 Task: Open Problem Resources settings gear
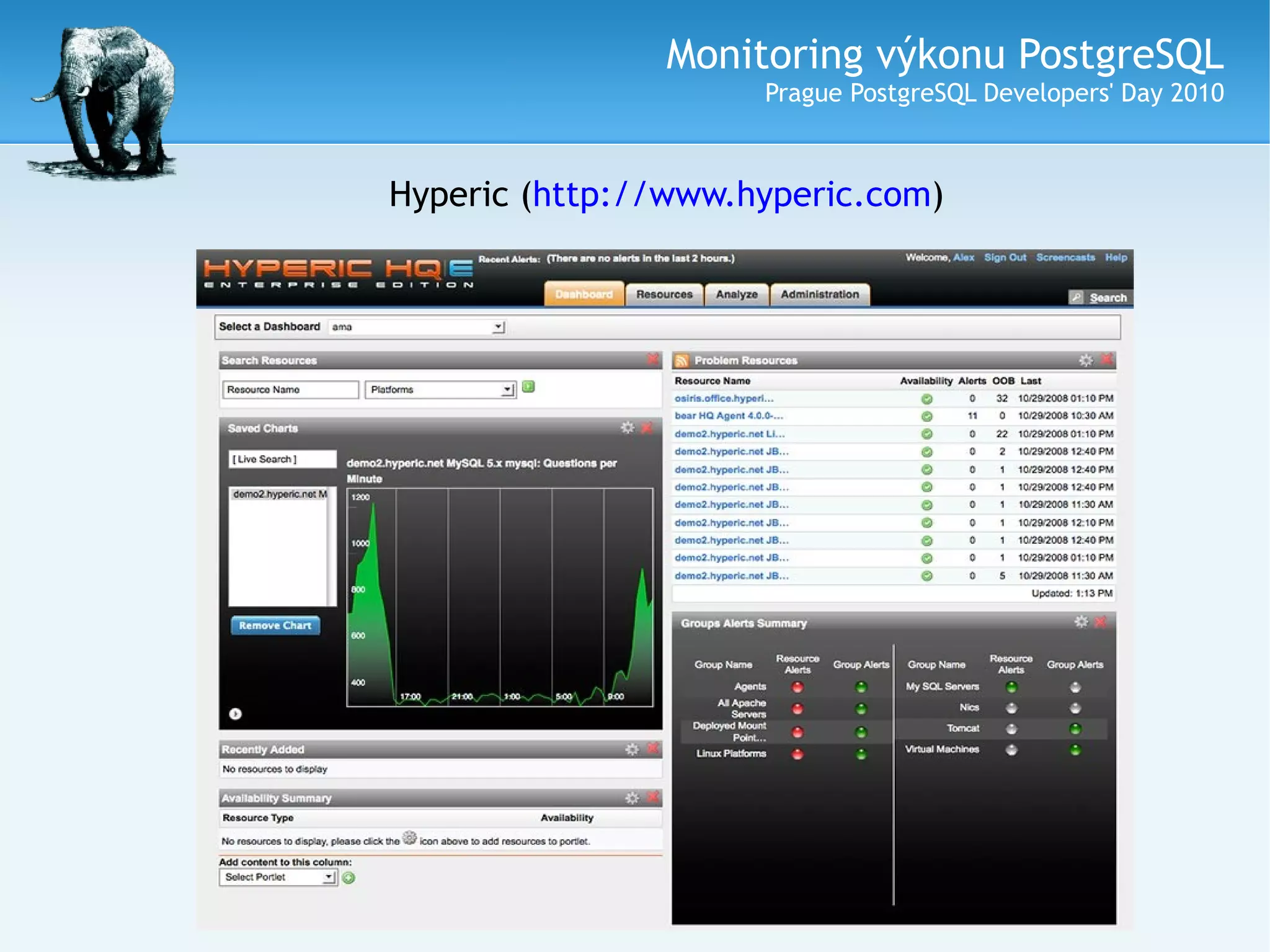click(1086, 360)
